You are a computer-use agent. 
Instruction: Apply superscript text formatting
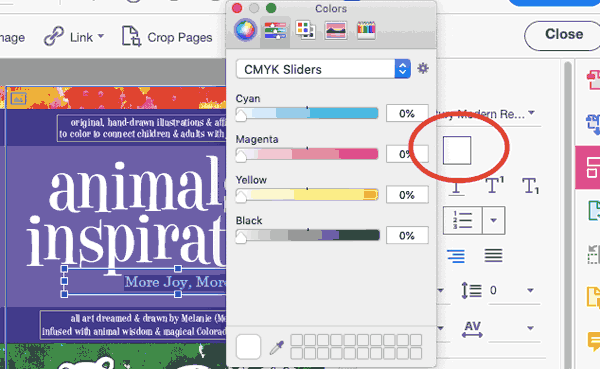(494, 185)
